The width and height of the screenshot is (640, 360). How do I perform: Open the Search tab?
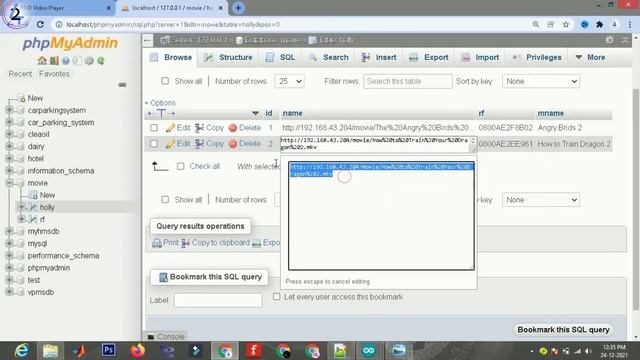coord(329,58)
